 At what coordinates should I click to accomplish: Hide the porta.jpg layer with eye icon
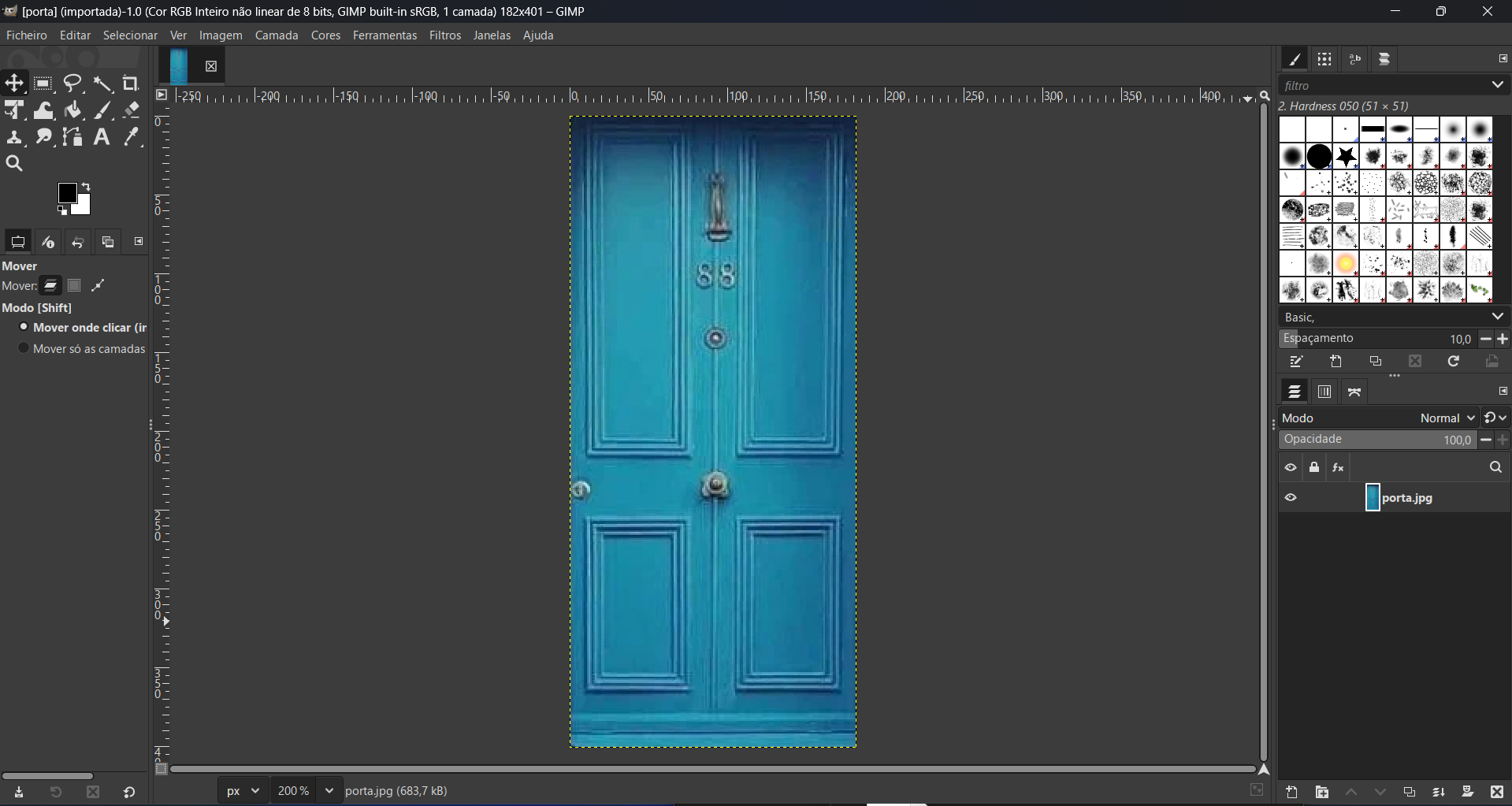click(1291, 498)
